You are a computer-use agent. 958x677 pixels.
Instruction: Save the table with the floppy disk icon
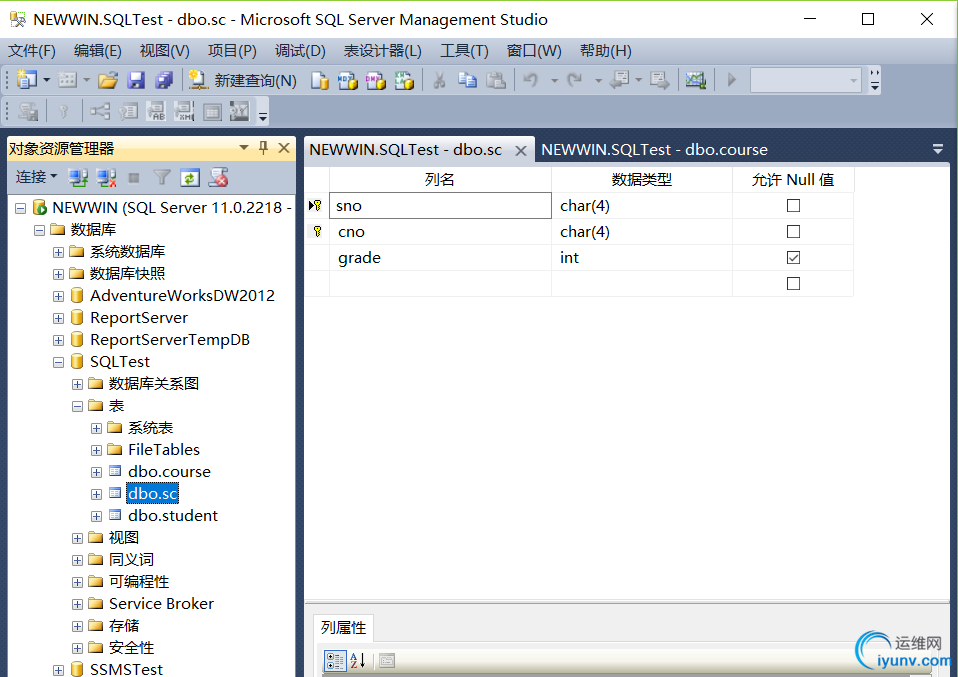tap(136, 80)
